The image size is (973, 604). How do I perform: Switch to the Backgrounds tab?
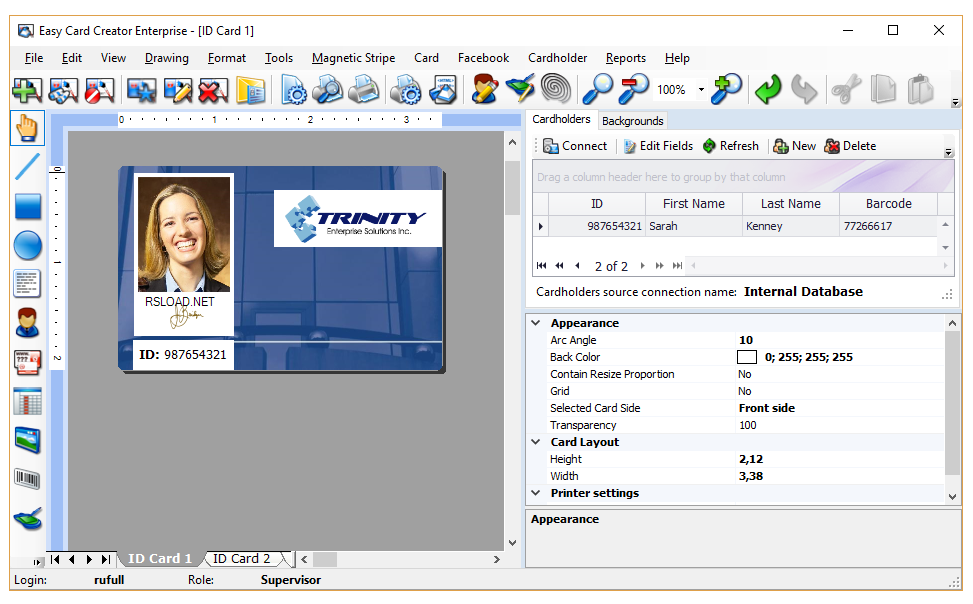632,121
